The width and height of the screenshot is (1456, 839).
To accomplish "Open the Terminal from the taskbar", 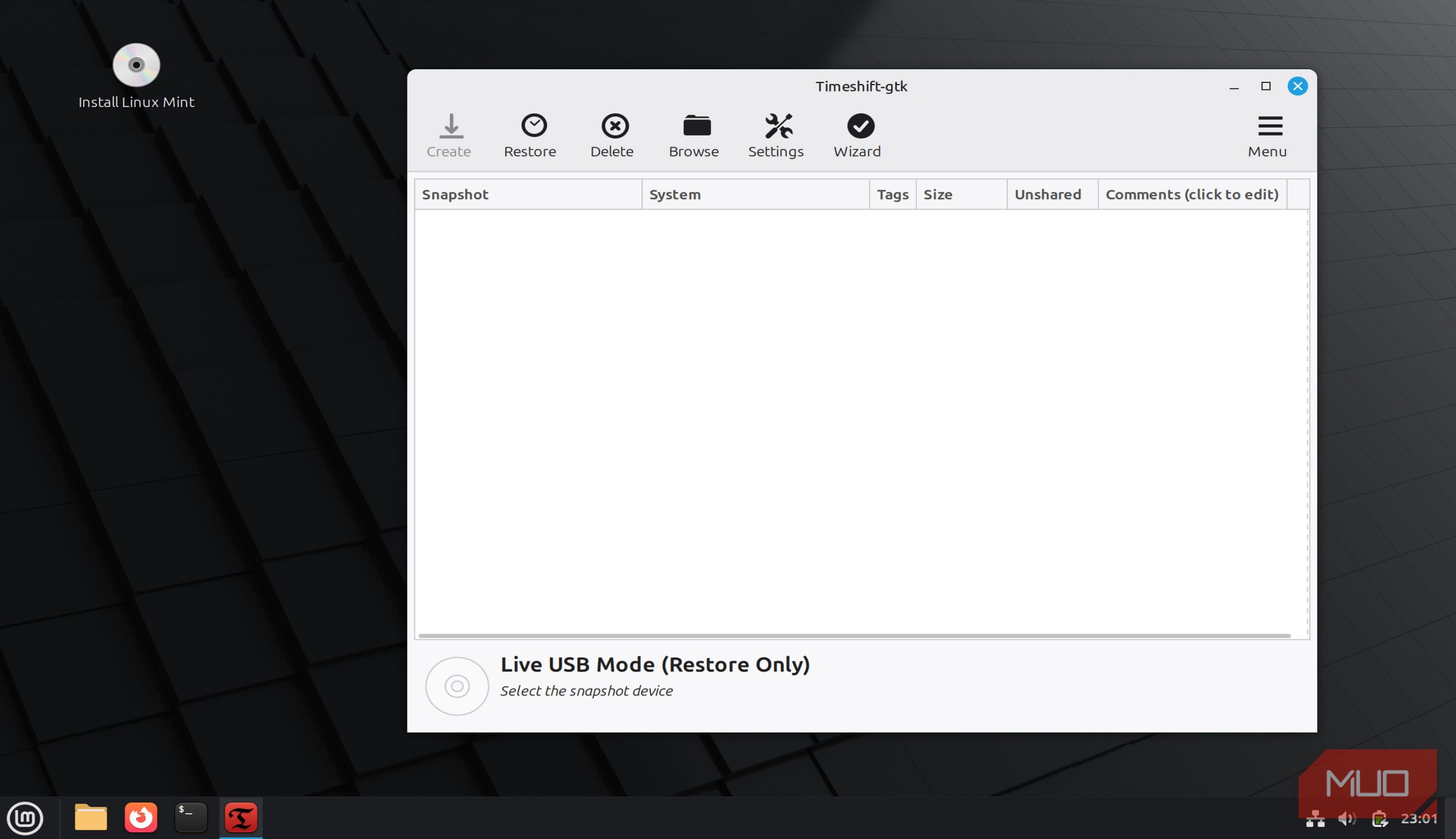I will [x=191, y=818].
